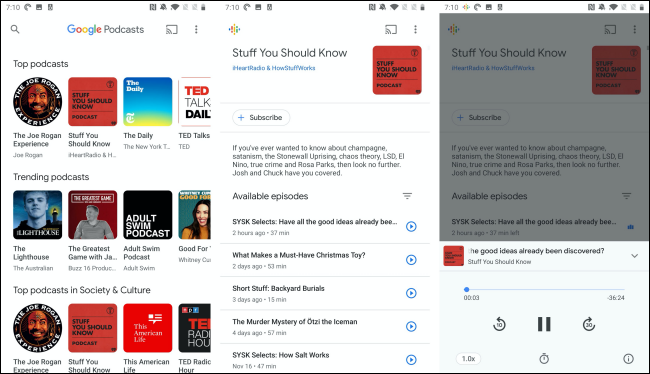Open Good For You podcast cover
Screen dimensions: 650x374
click(194, 215)
